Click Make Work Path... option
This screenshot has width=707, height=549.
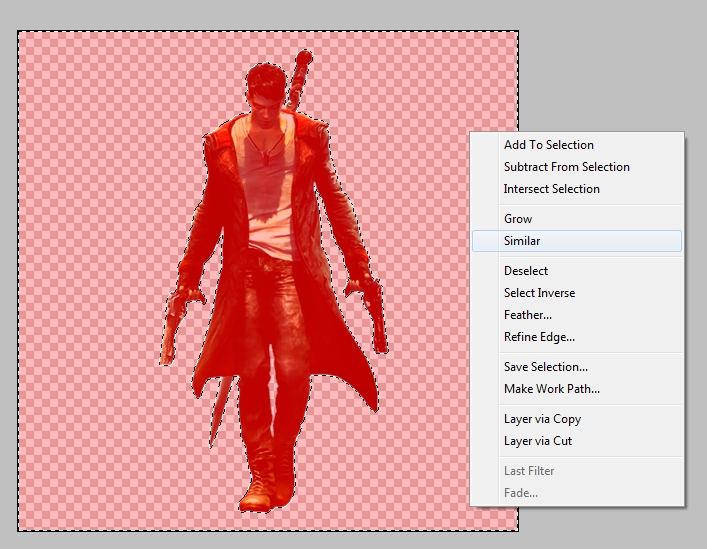577,389
